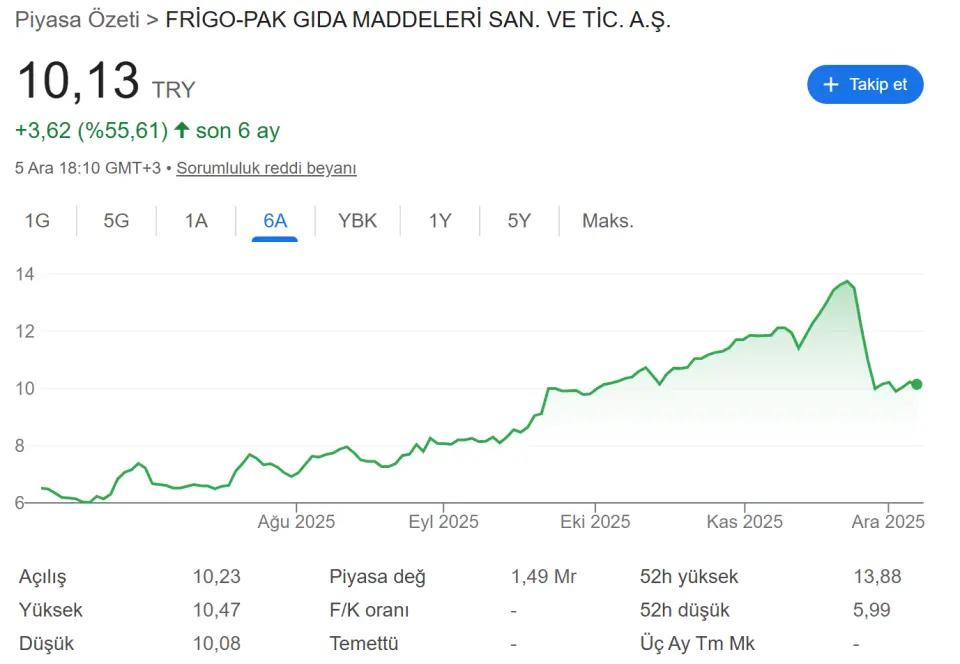Show the 5Y time range
Viewport: 960px width, 664px height.
pyautogui.click(x=519, y=221)
